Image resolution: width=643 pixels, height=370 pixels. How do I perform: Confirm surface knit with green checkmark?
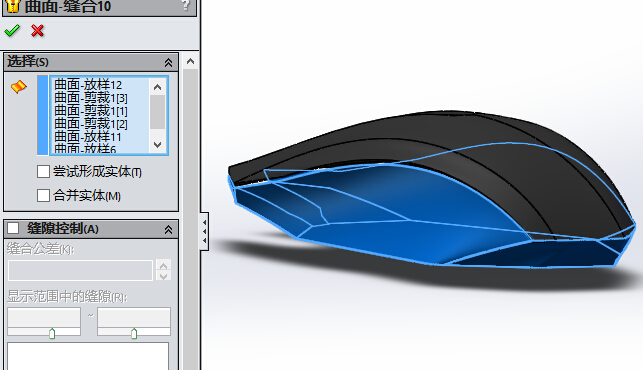pos(12,31)
